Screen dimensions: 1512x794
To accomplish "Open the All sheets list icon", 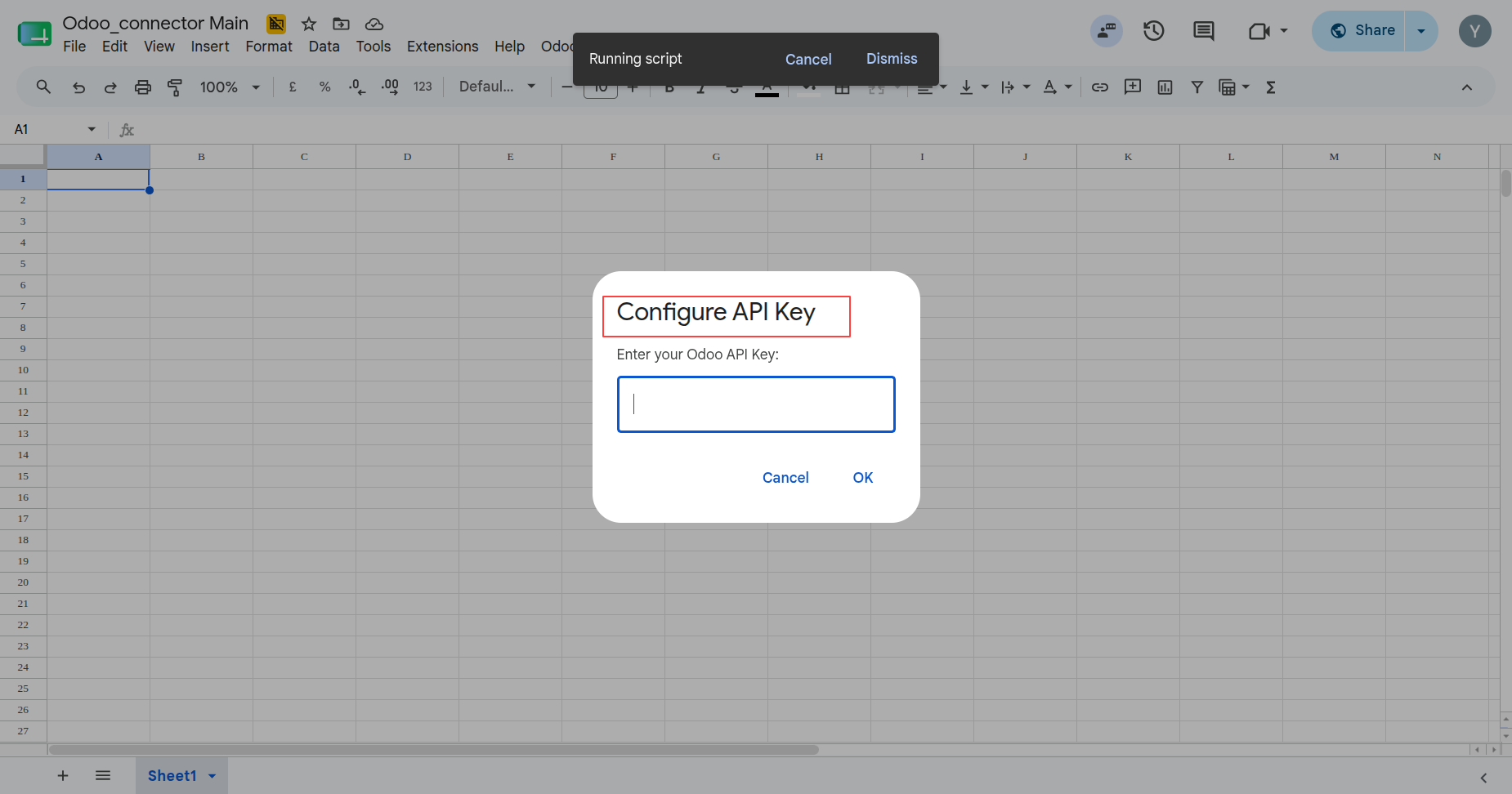I will click(x=103, y=775).
